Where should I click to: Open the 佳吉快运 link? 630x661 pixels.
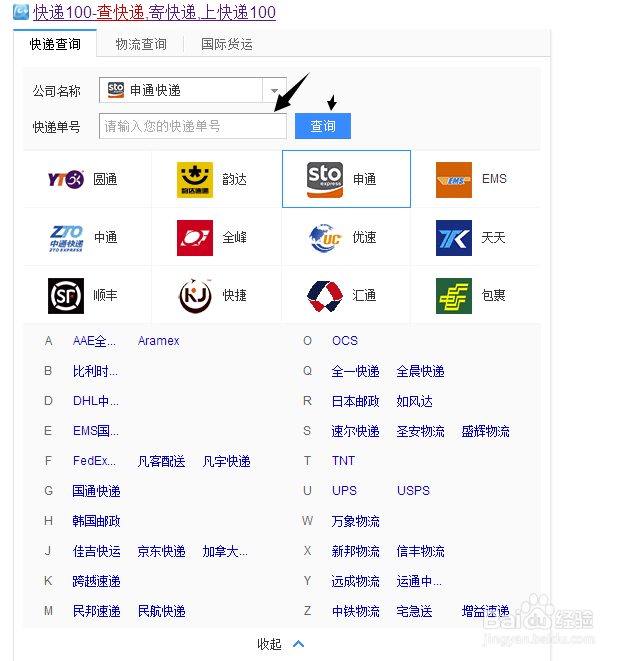pos(97,551)
